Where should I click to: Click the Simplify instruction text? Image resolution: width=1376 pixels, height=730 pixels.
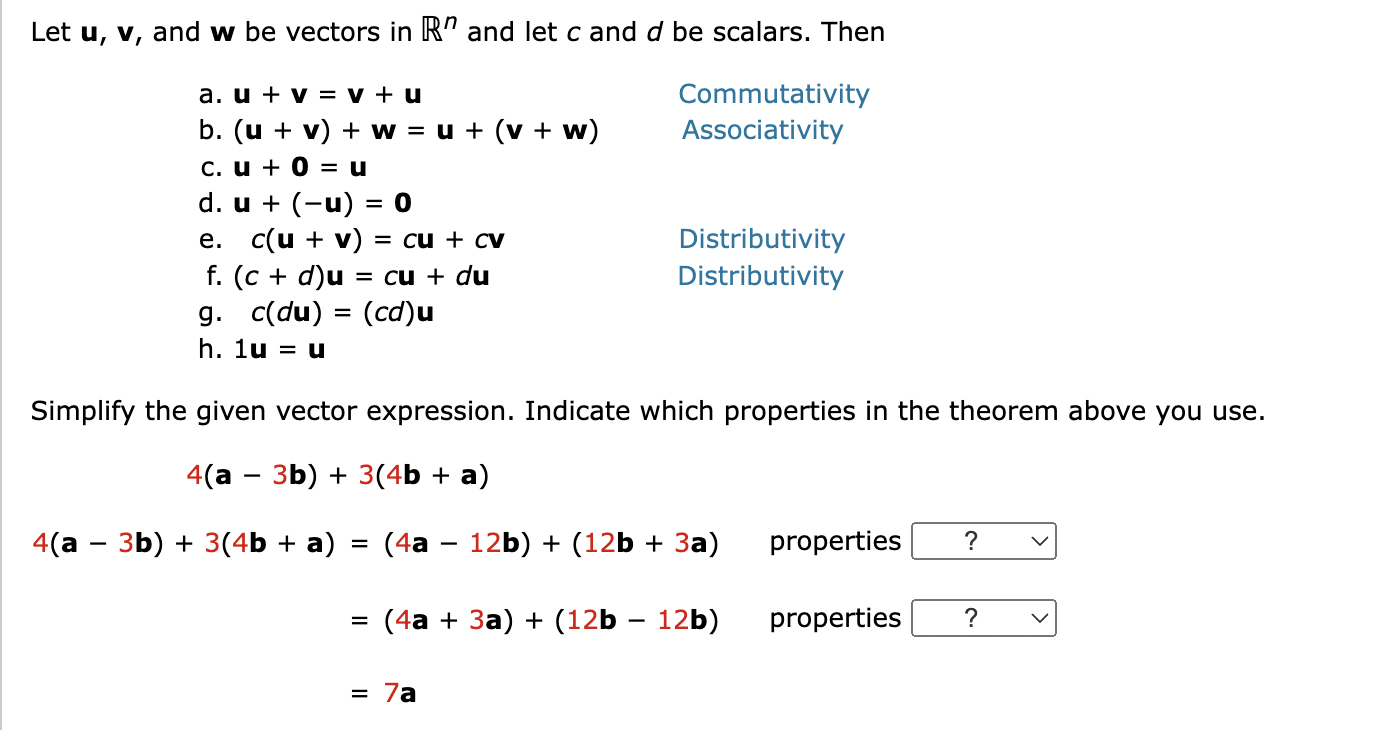[648, 410]
